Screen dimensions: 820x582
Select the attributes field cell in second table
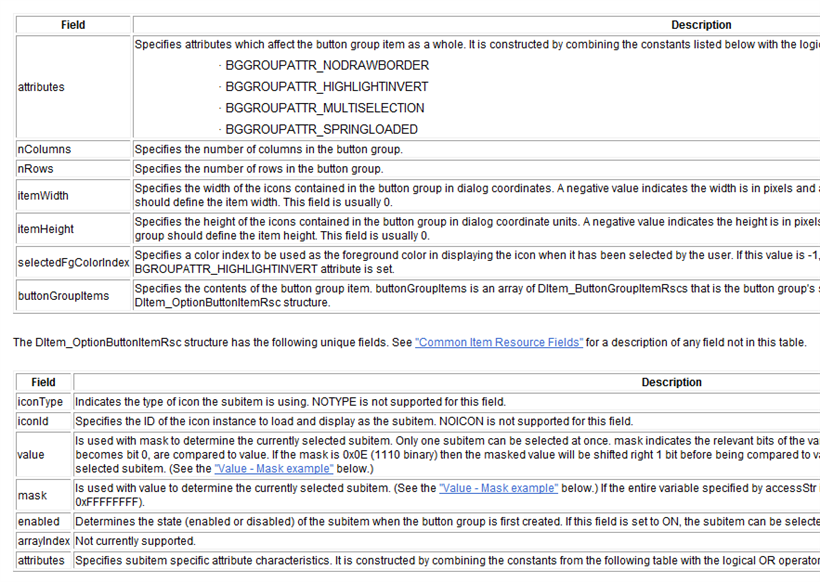(43, 561)
